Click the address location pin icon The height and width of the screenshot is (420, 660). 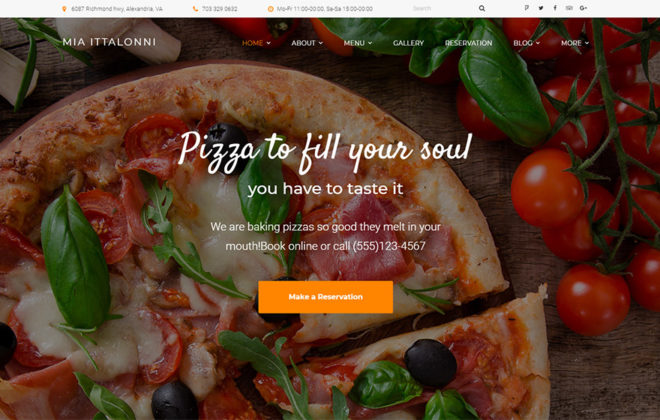[x=64, y=9]
